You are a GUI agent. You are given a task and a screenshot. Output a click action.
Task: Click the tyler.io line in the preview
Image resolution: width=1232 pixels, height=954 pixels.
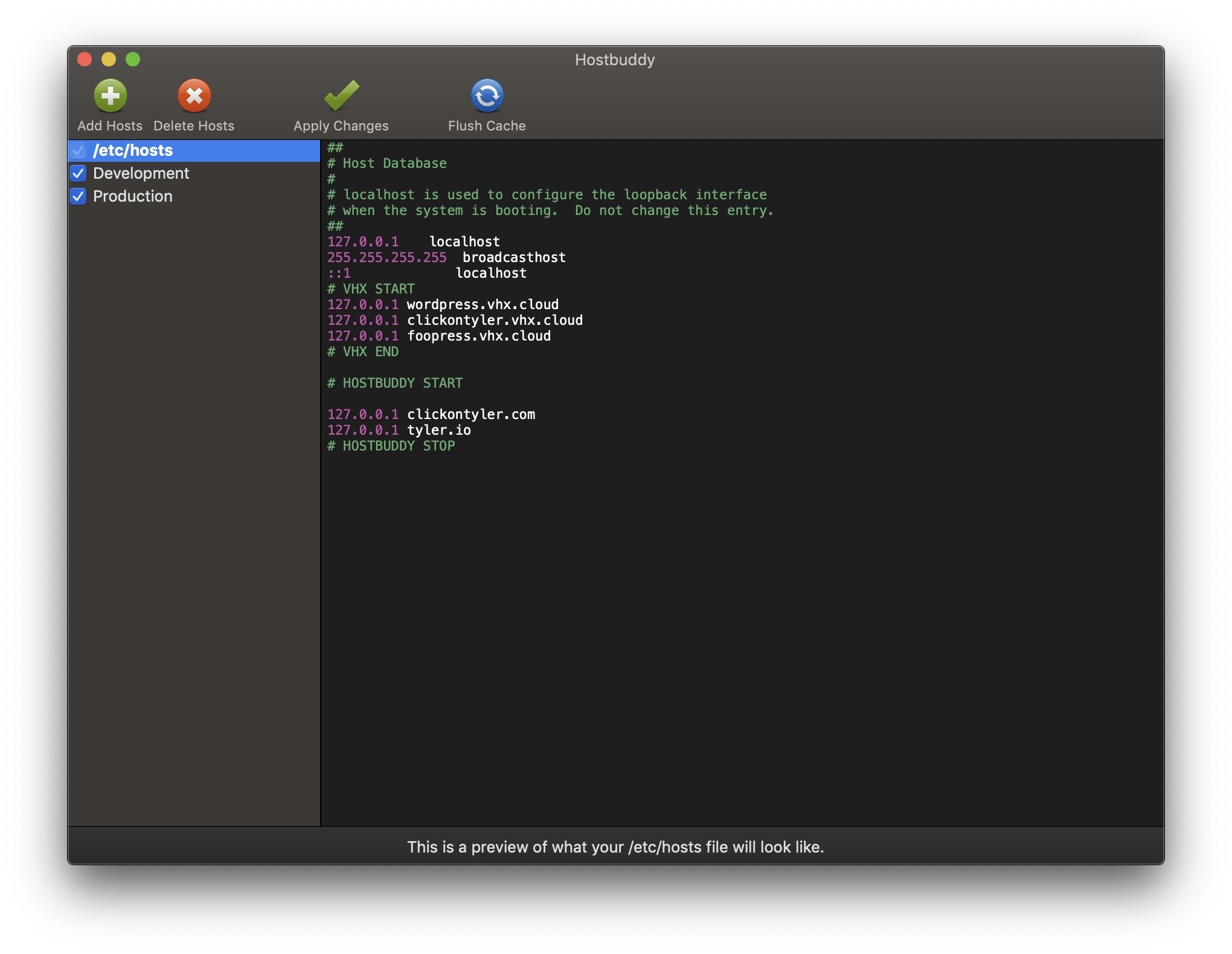(438, 430)
